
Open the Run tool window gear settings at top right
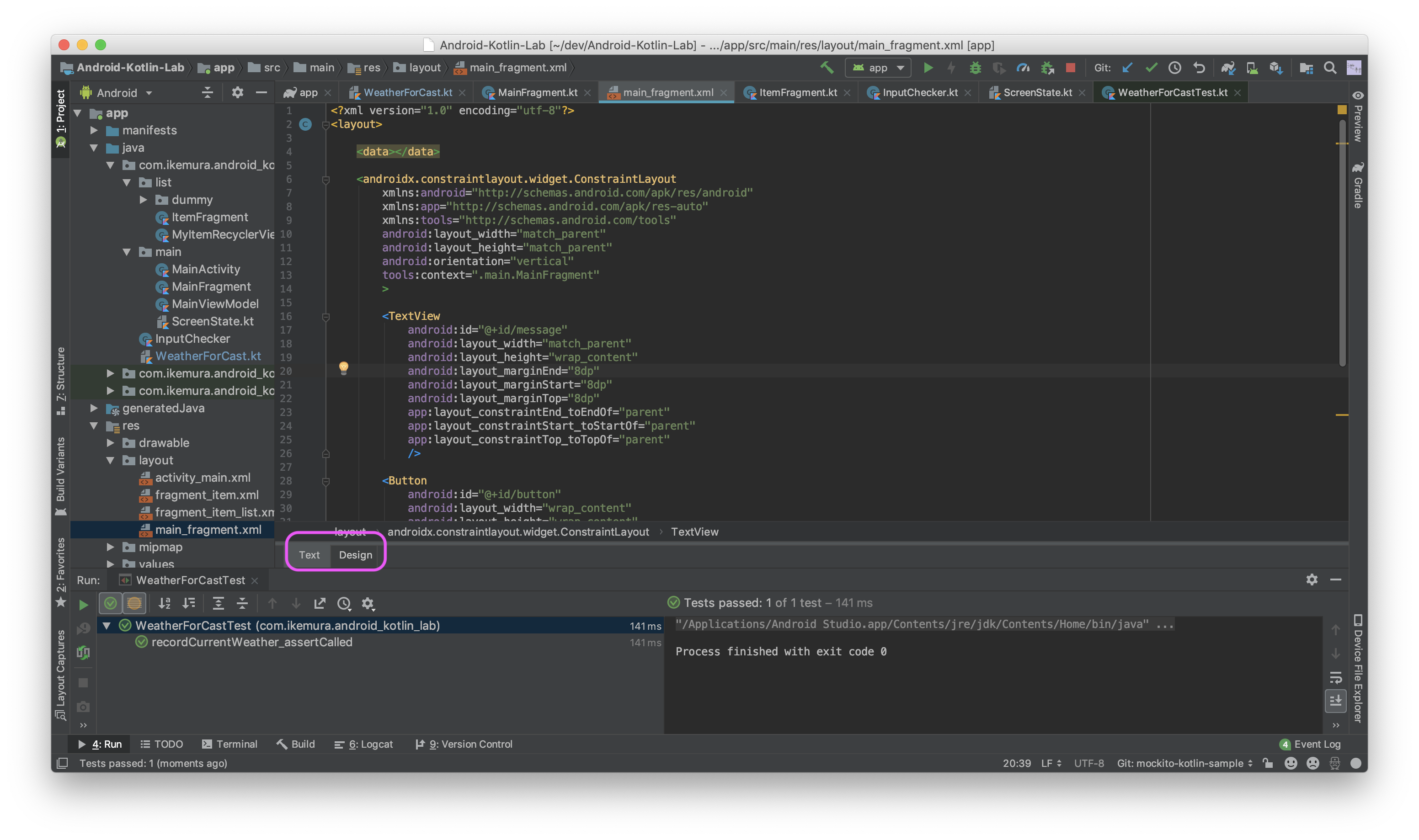click(1312, 579)
